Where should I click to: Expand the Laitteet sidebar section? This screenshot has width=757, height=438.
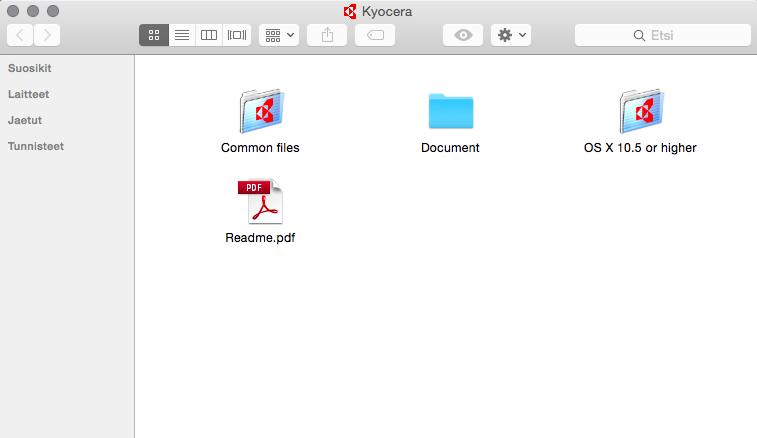(x=28, y=94)
